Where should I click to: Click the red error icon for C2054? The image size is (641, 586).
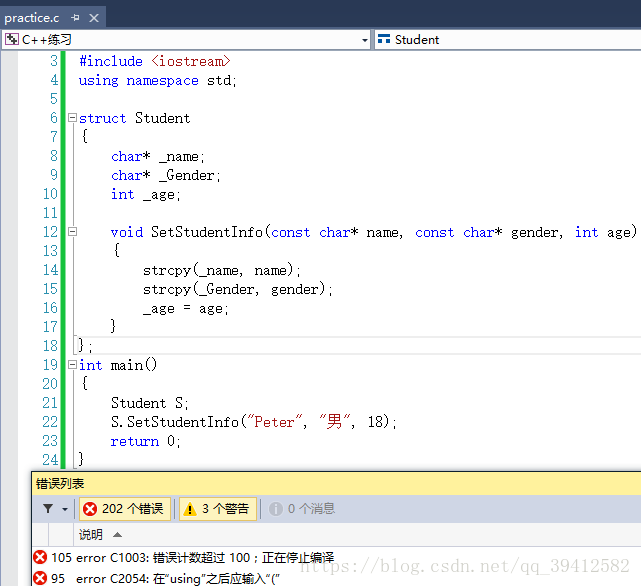click(x=40, y=578)
